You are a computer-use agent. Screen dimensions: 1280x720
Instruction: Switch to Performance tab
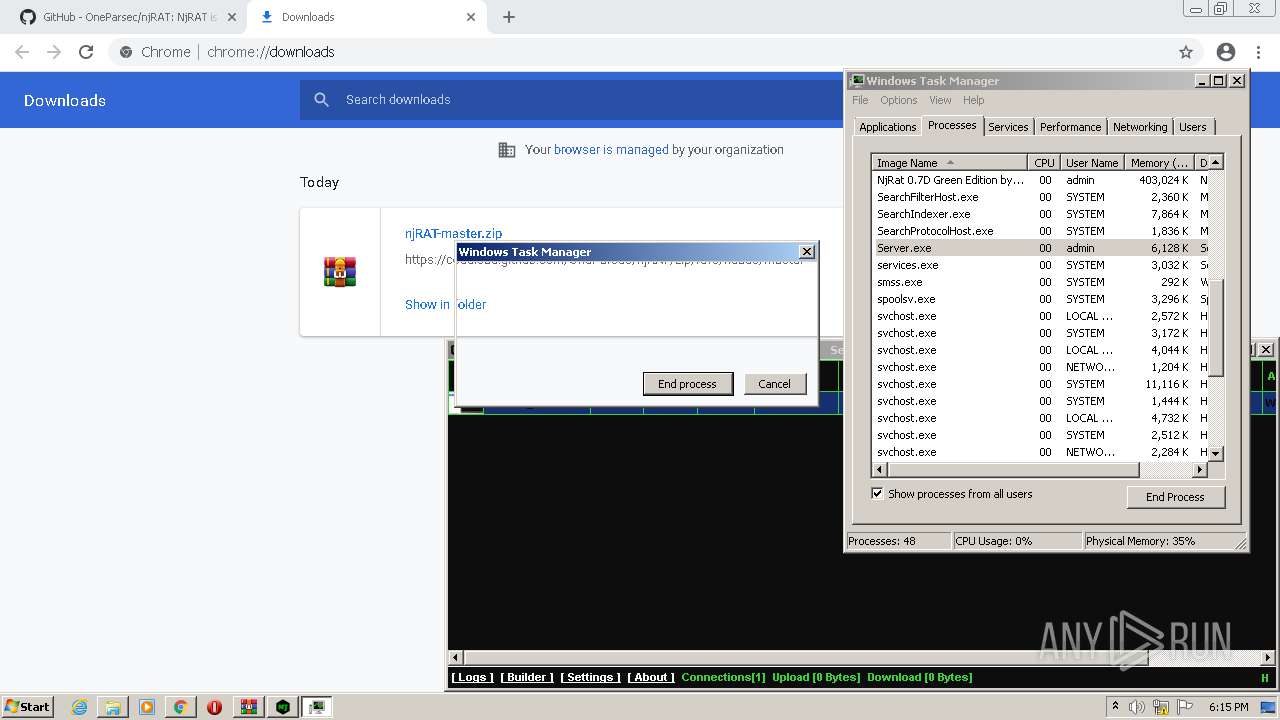coord(1070,127)
